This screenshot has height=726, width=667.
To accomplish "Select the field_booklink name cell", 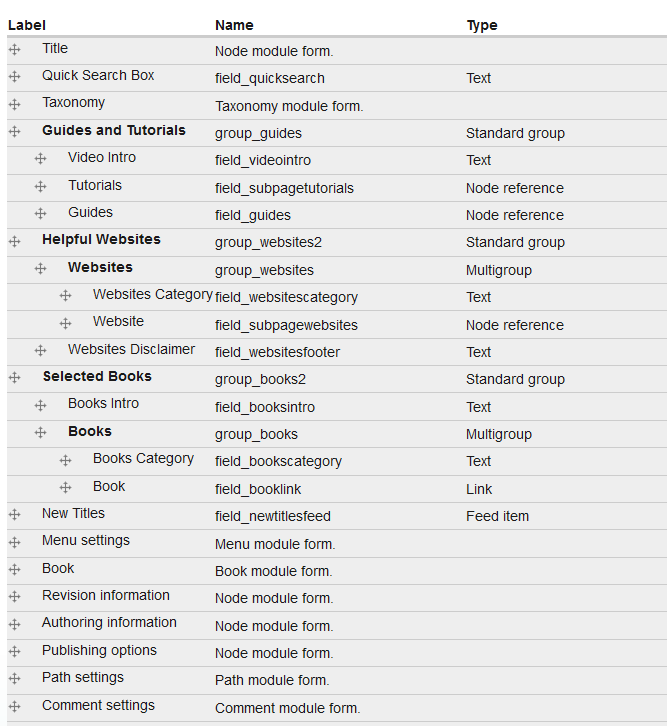I will (258, 489).
